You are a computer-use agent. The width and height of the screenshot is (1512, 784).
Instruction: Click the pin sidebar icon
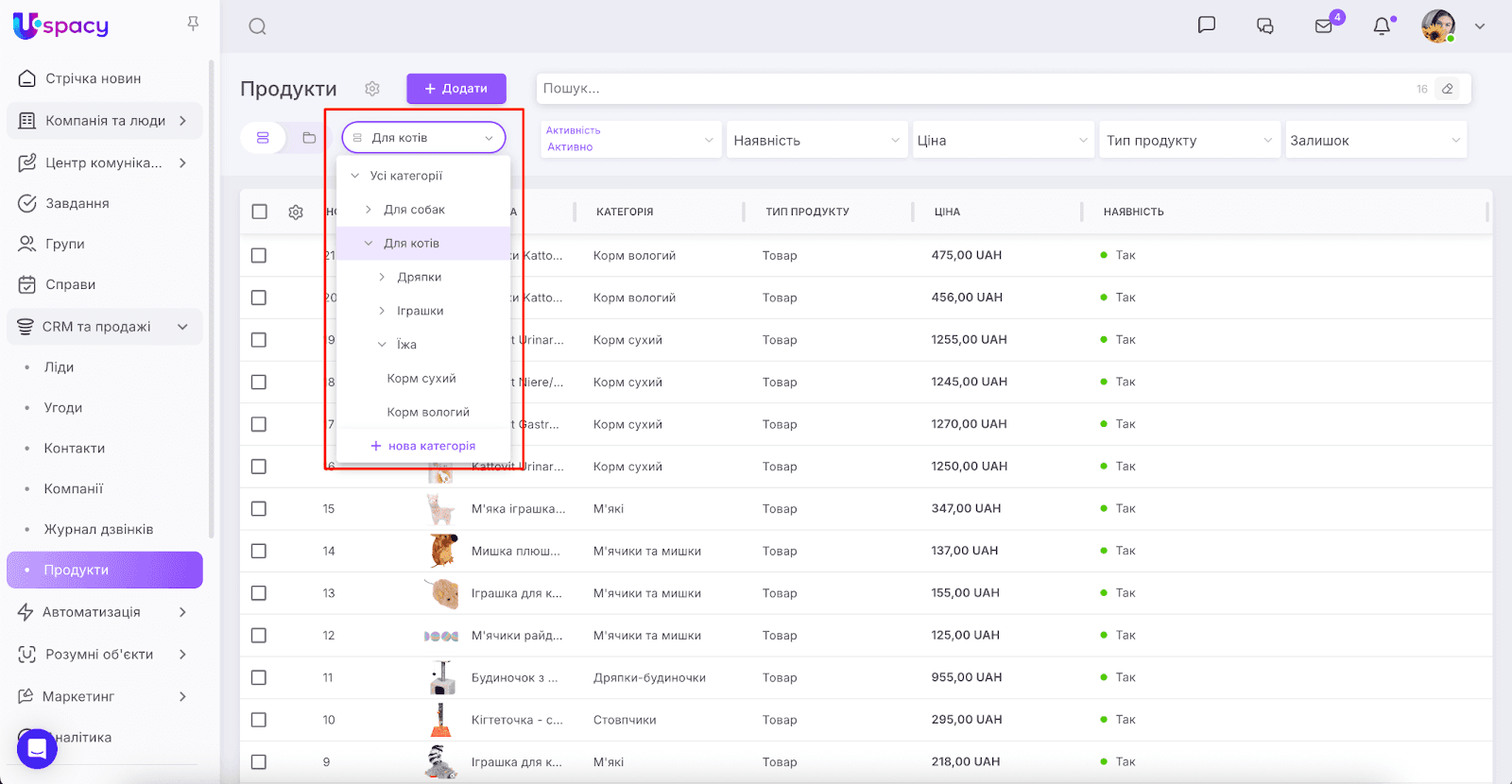pyautogui.click(x=193, y=24)
